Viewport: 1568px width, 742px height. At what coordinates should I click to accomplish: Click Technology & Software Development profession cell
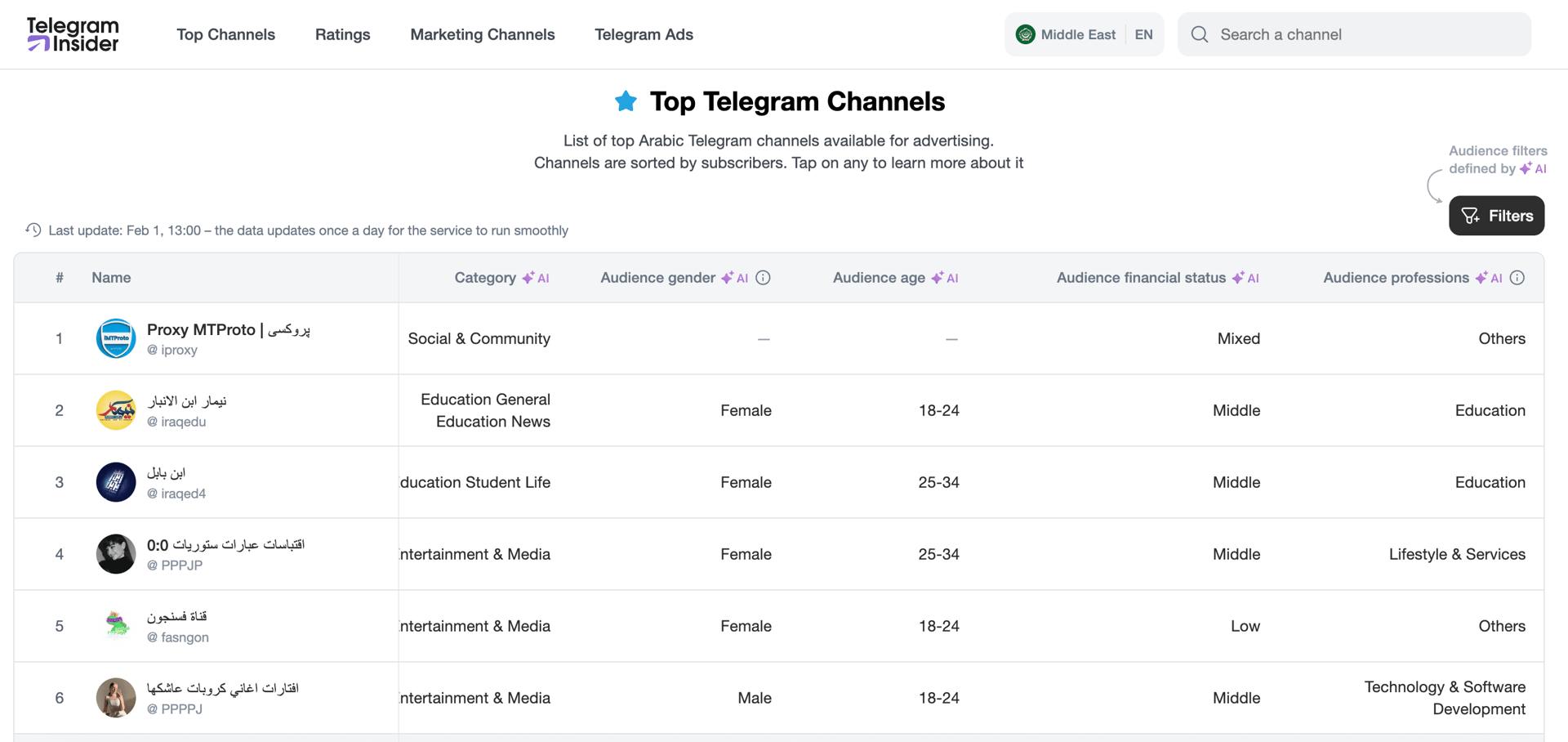1445,698
